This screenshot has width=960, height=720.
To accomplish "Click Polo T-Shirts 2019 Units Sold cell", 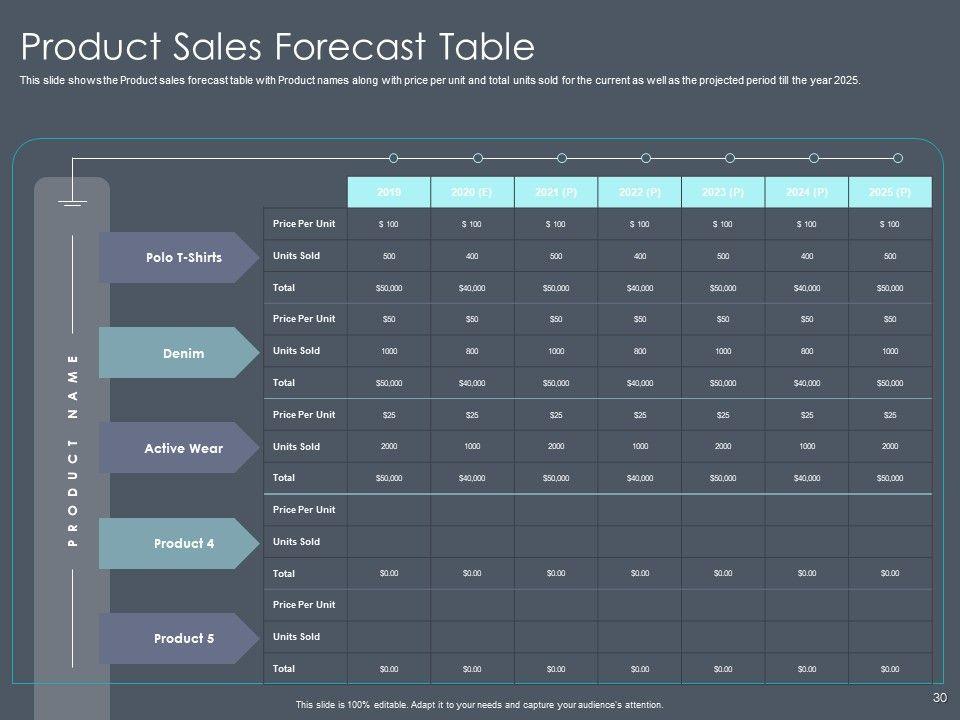I will 389,256.
